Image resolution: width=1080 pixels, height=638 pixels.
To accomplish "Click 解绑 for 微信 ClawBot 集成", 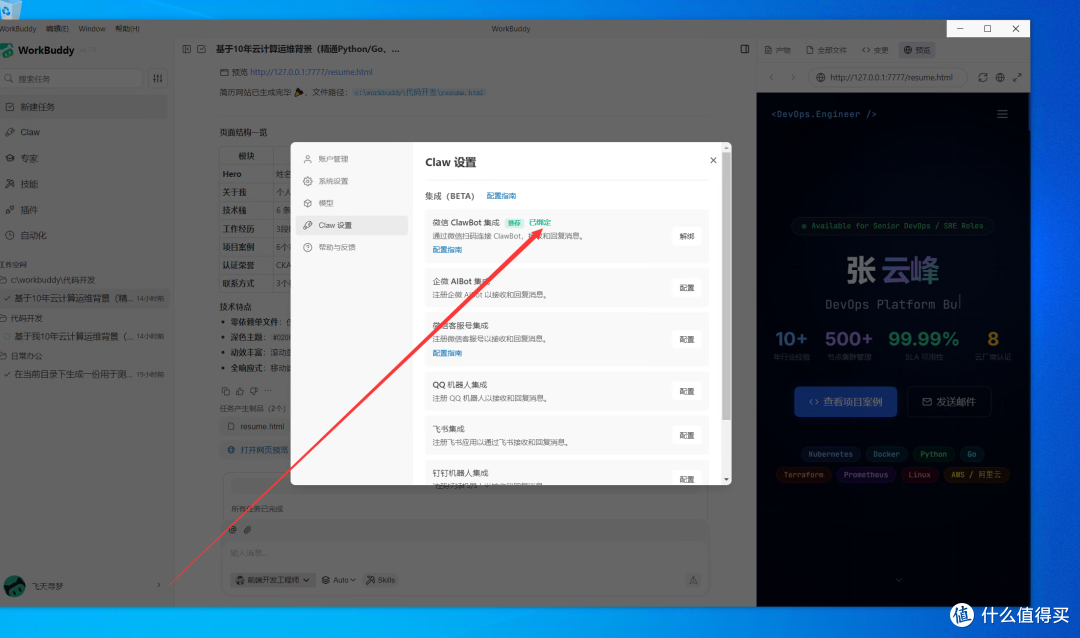I will point(687,236).
